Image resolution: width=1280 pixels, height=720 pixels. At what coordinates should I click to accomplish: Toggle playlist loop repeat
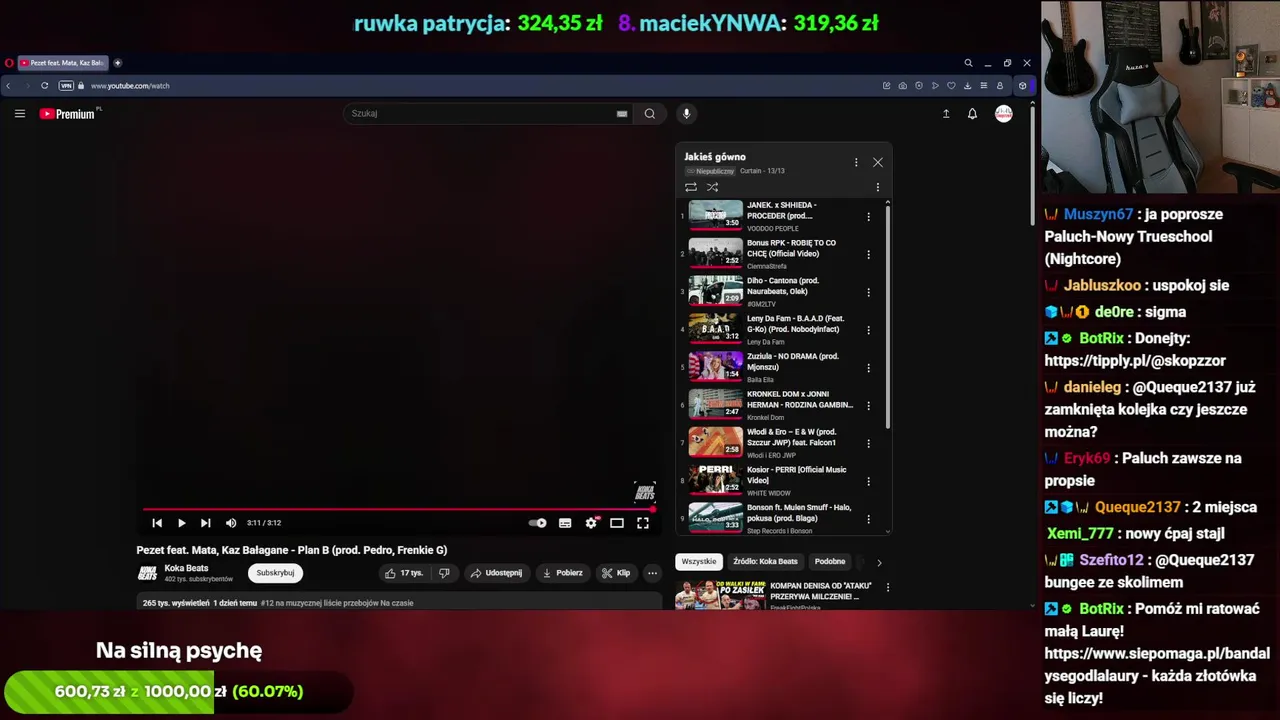(x=691, y=187)
